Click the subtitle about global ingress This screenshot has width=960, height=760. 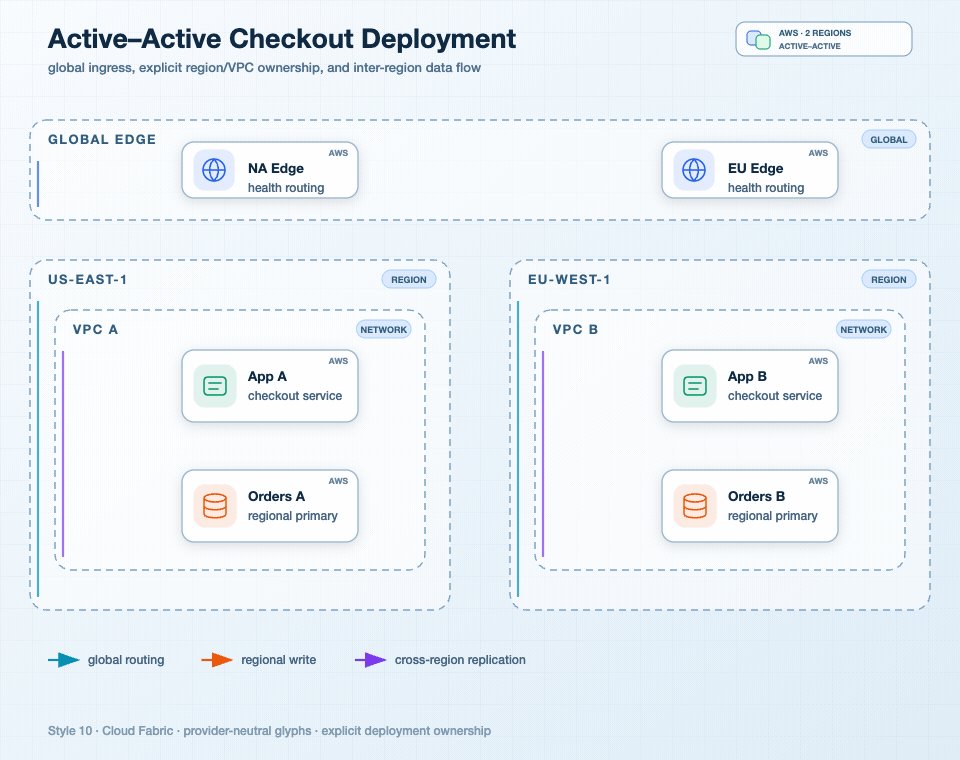click(264, 68)
